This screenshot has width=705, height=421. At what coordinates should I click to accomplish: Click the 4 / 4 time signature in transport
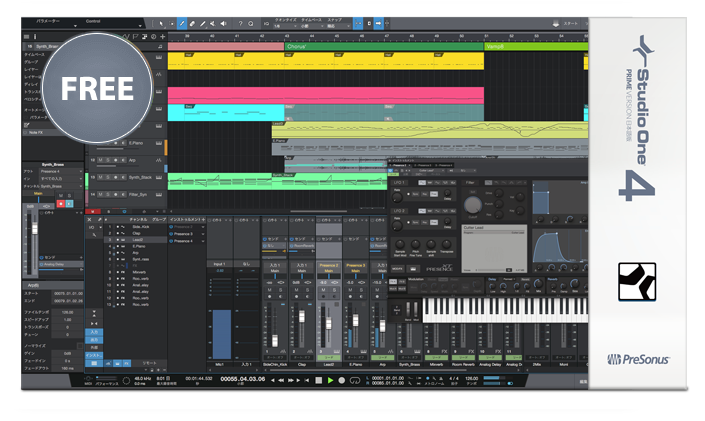click(x=454, y=378)
